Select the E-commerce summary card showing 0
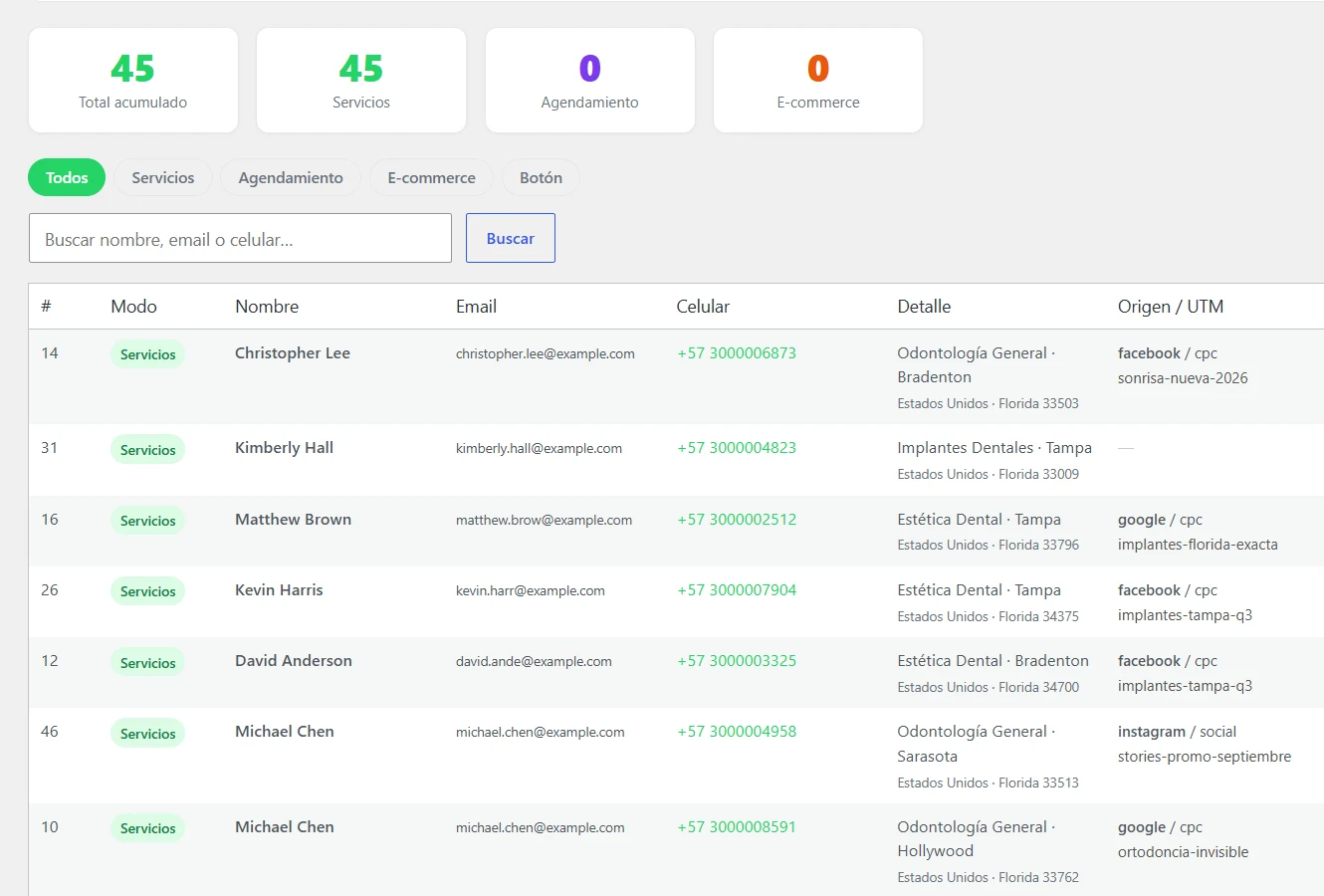 [818, 80]
